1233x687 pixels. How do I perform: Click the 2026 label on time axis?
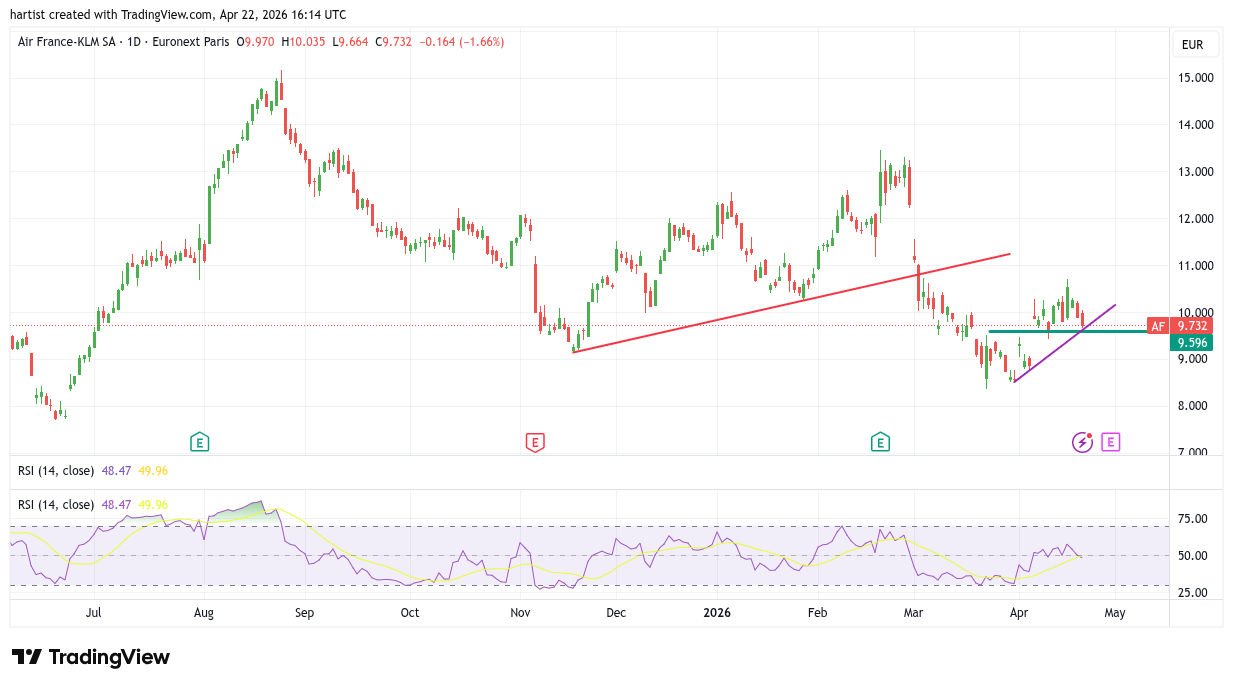coord(717,613)
